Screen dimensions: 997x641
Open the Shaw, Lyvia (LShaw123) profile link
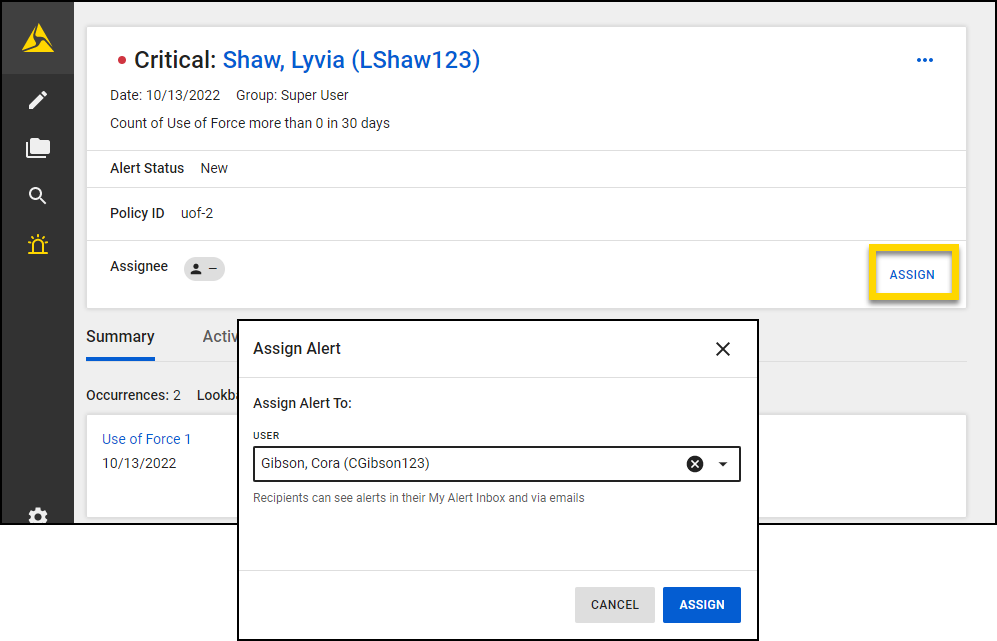click(x=351, y=61)
